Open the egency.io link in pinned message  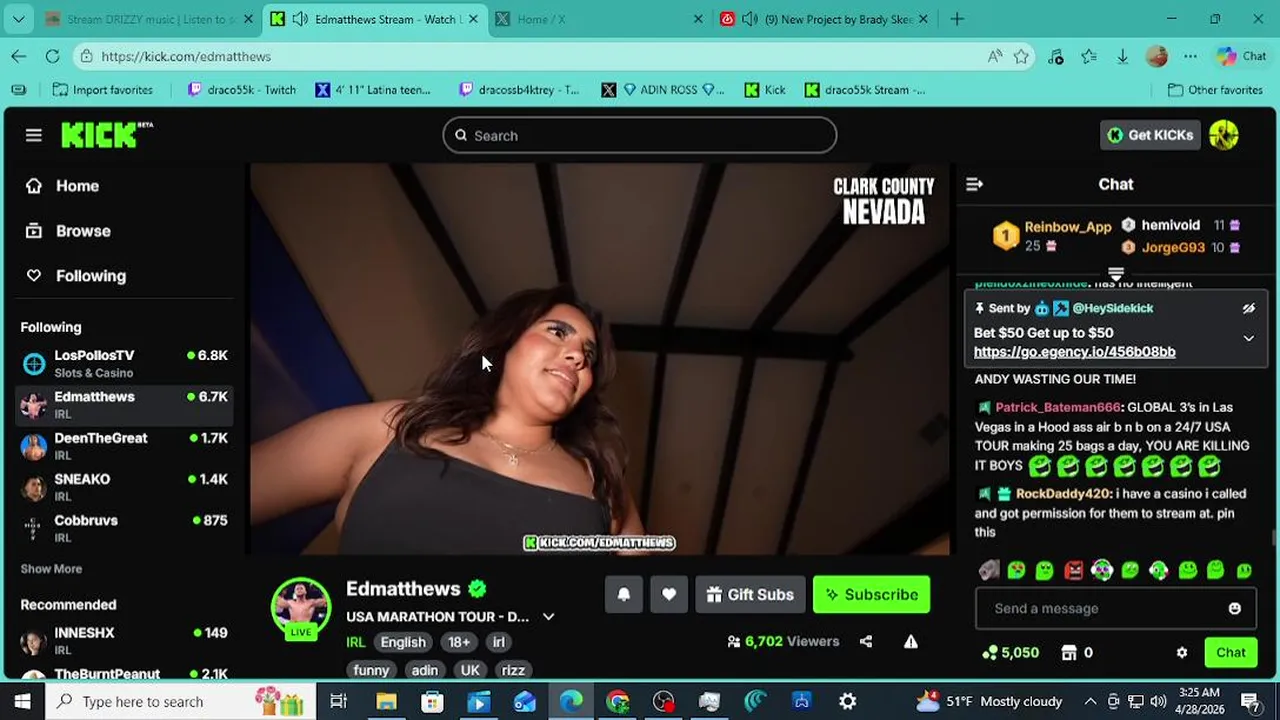click(x=1074, y=352)
